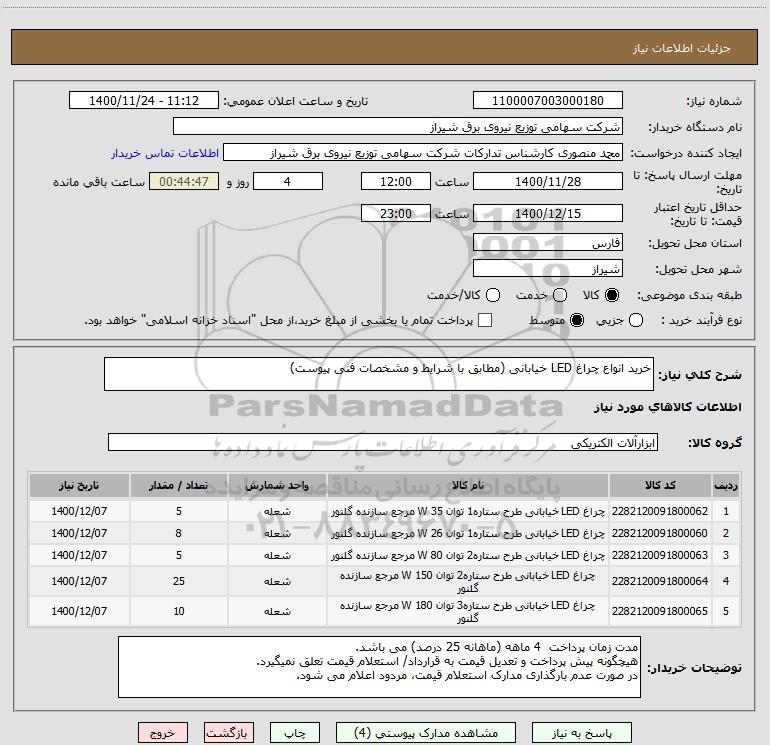Click the price validity date 1400/12/15

coord(548,213)
